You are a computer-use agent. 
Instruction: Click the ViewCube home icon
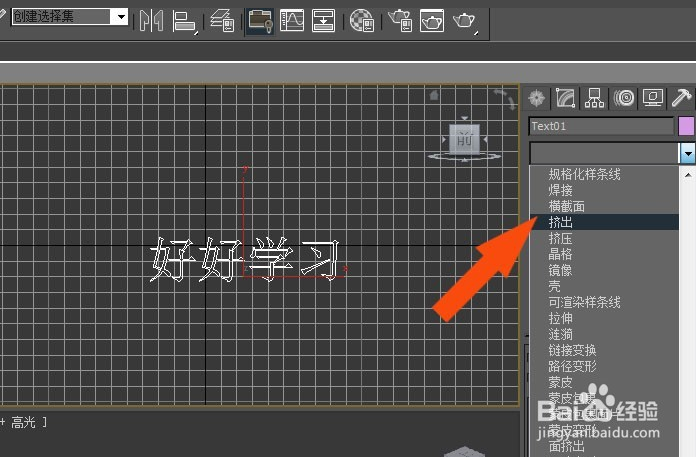point(434,95)
